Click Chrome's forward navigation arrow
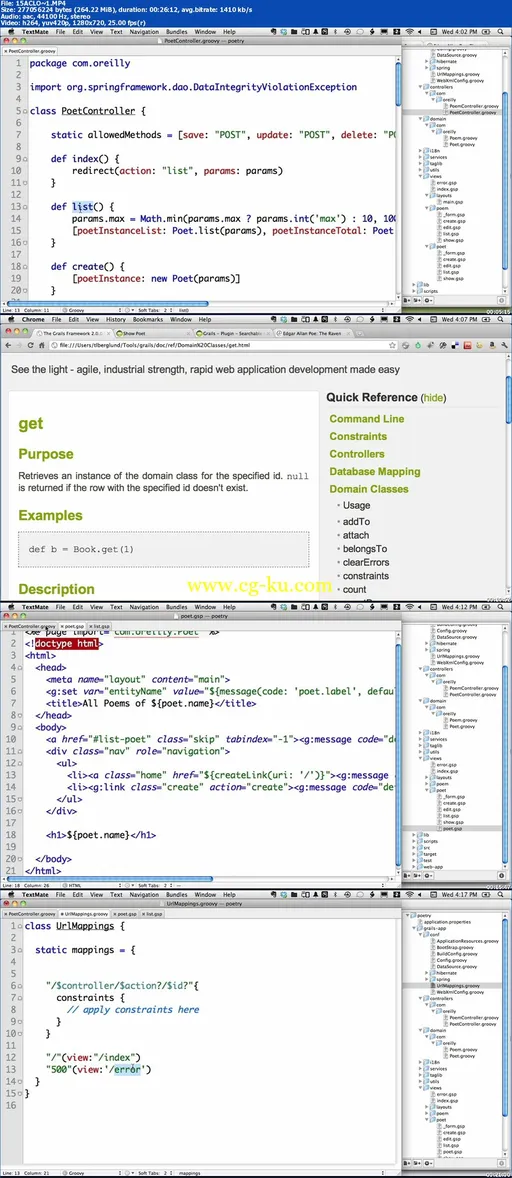The width and height of the screenshot is (512, 1178). [20, 344]
